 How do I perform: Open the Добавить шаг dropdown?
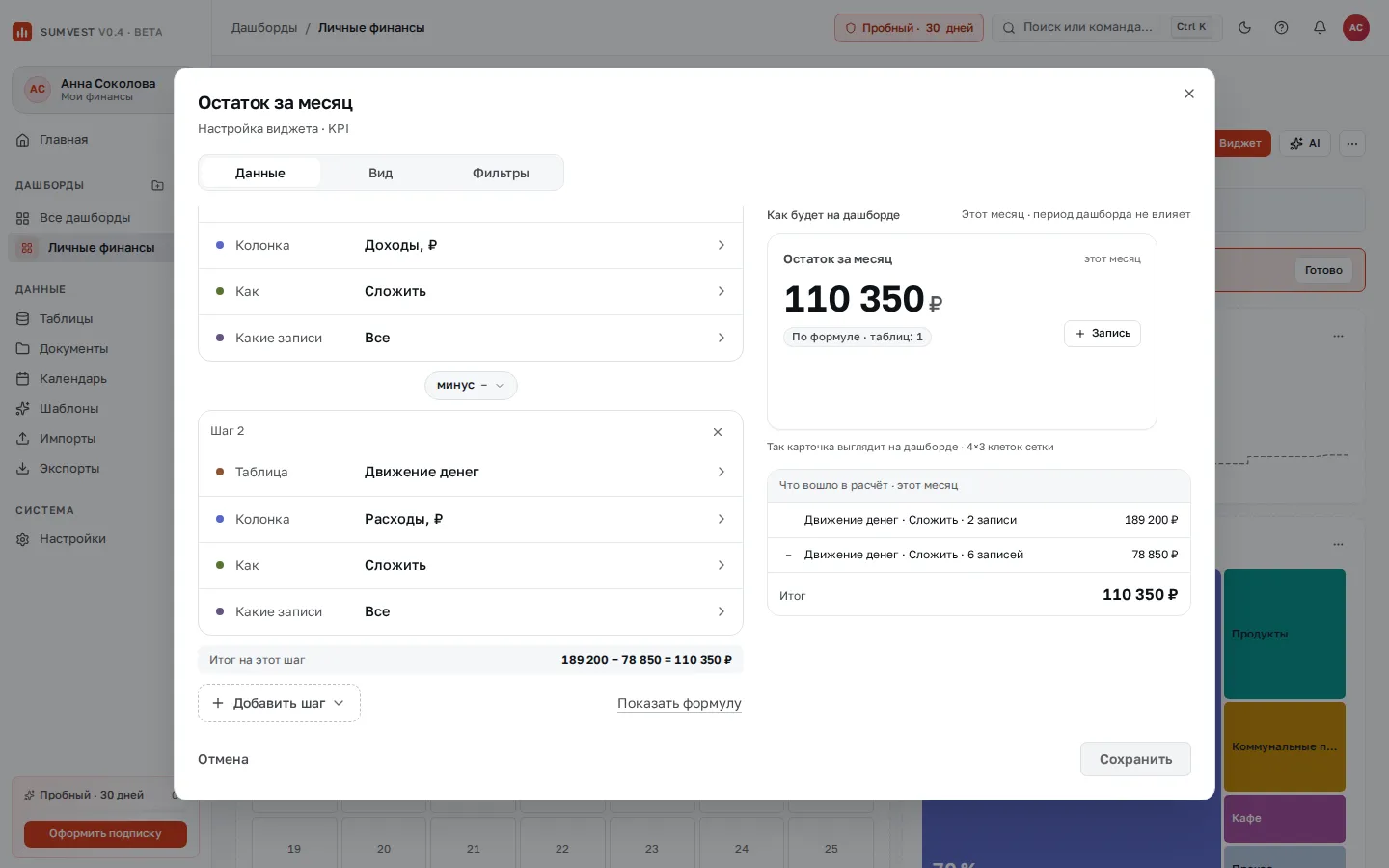coord(279,703)
